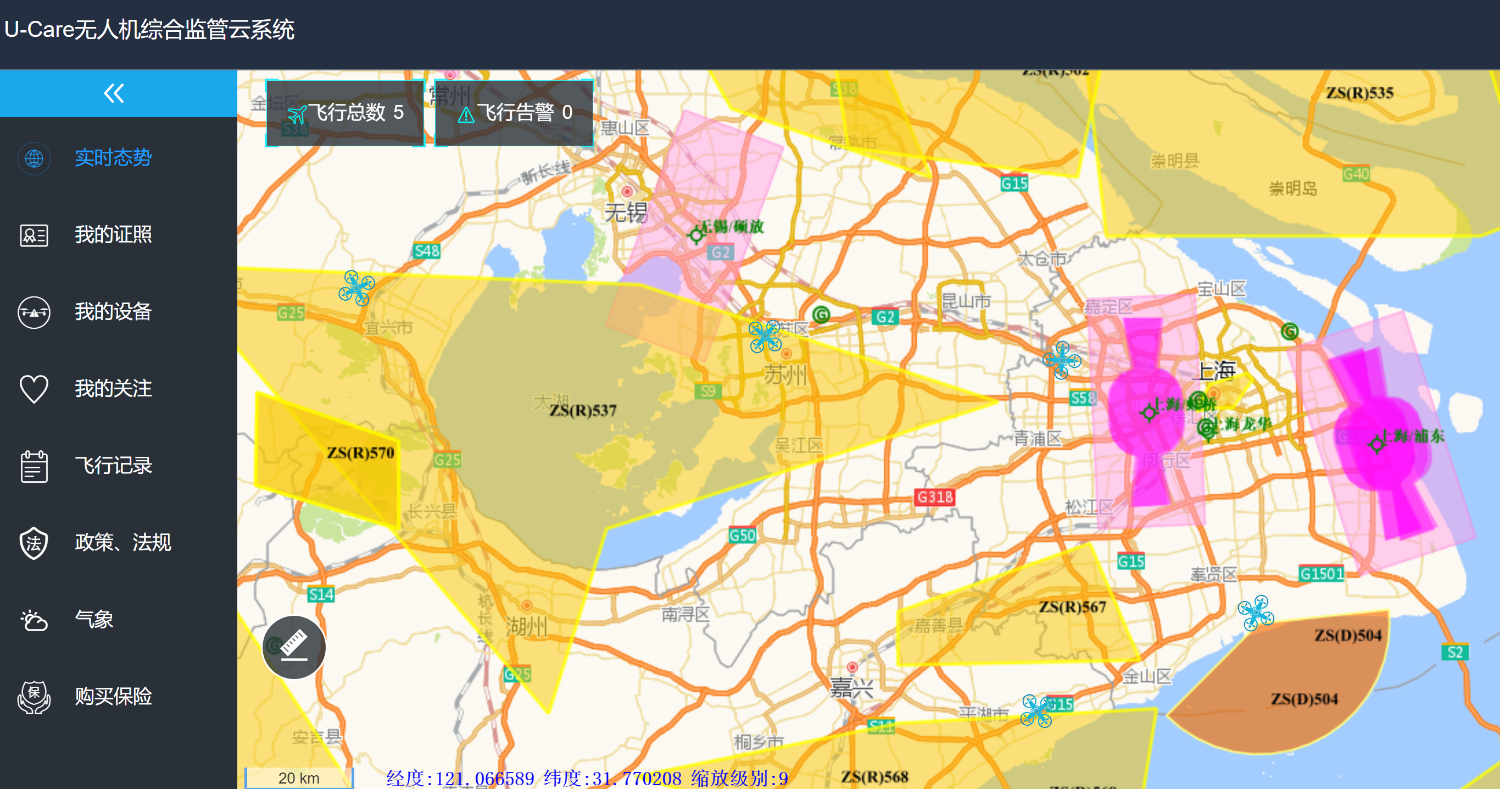Click the warning triangle icon in 飞行告警
Image resolution: width=1500 pixels, height=789 pixels.
[466, 115]
